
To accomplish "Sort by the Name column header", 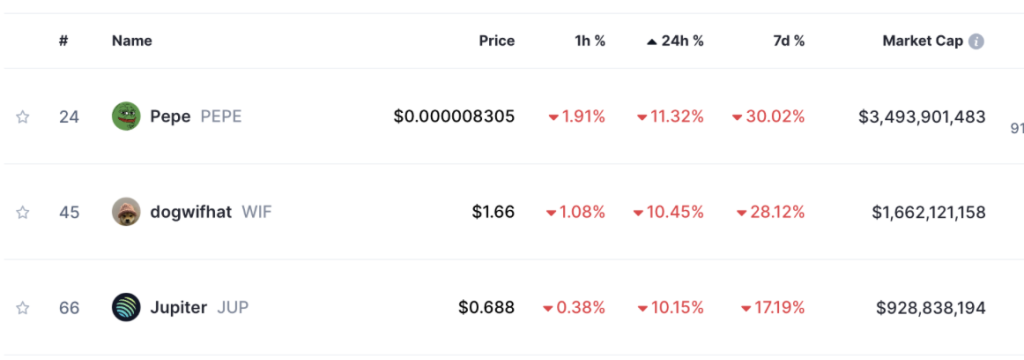I will point(132,41).
